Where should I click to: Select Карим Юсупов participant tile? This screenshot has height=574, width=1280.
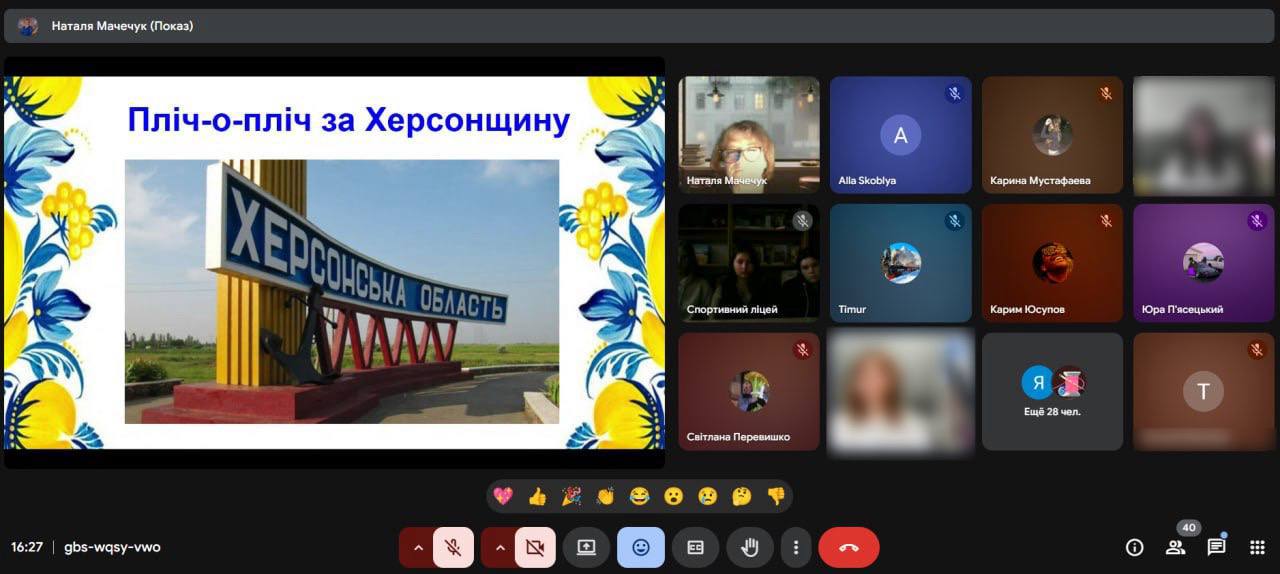tap(1052, 263)
